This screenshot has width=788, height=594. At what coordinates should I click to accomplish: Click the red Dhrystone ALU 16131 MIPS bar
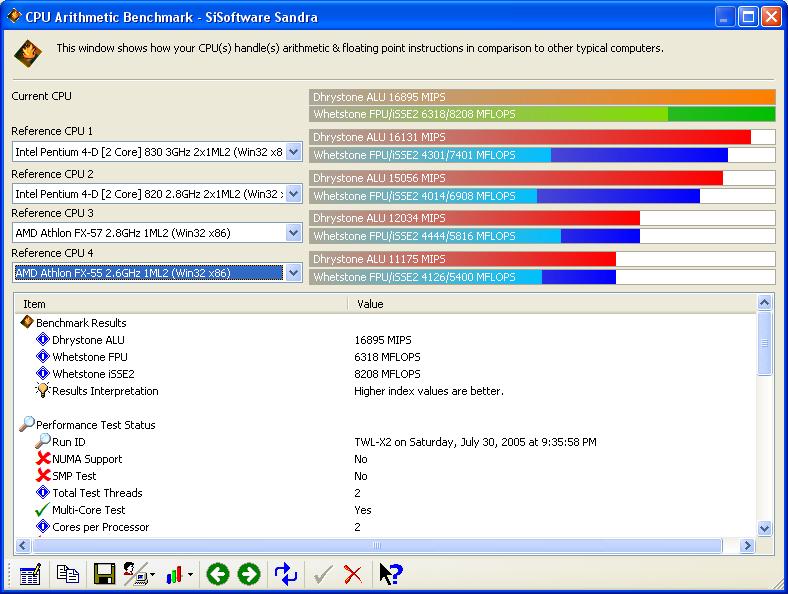(x=542, y=137)
